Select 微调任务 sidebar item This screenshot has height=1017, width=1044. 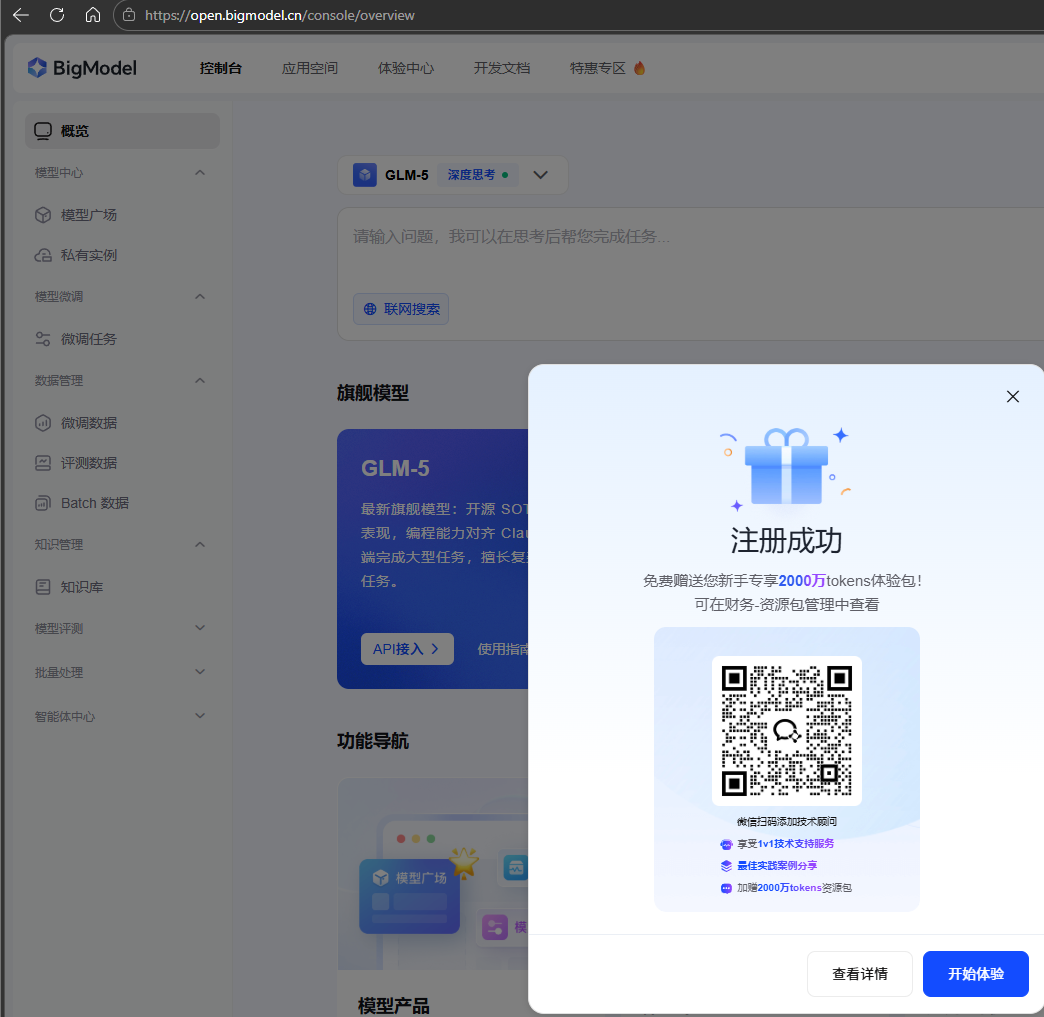pyautogui.click(x=88, y=339)
